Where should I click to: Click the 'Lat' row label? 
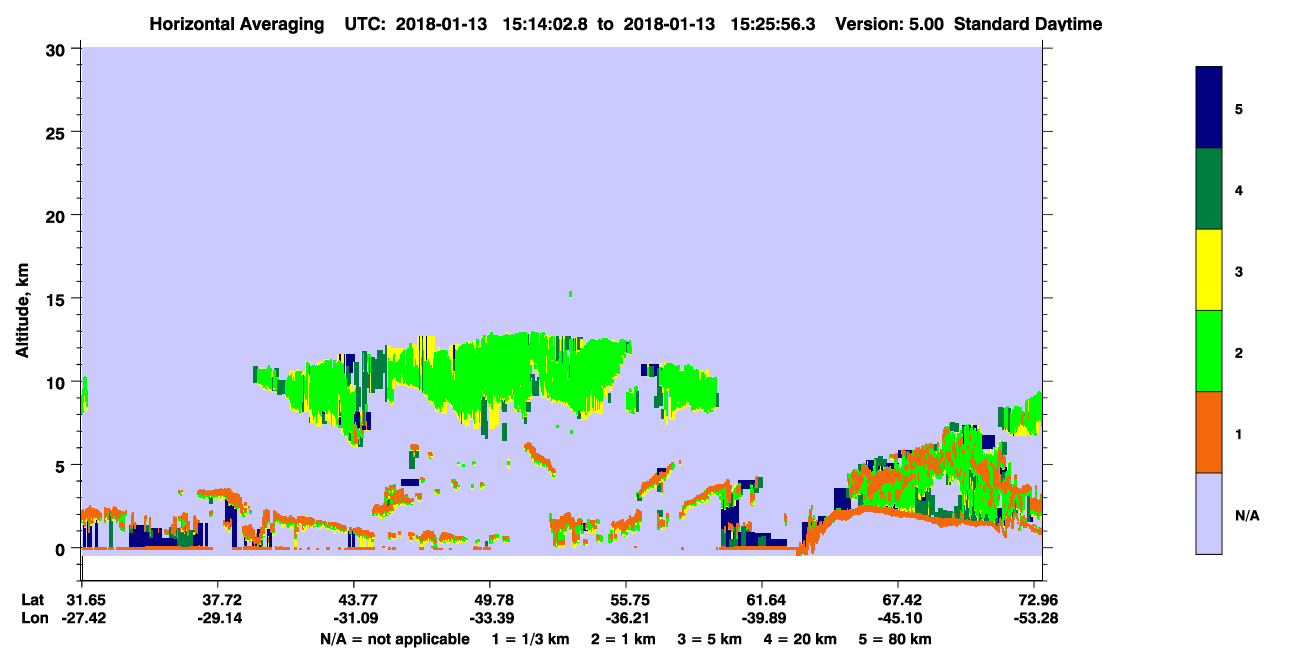tap(33, 600)
